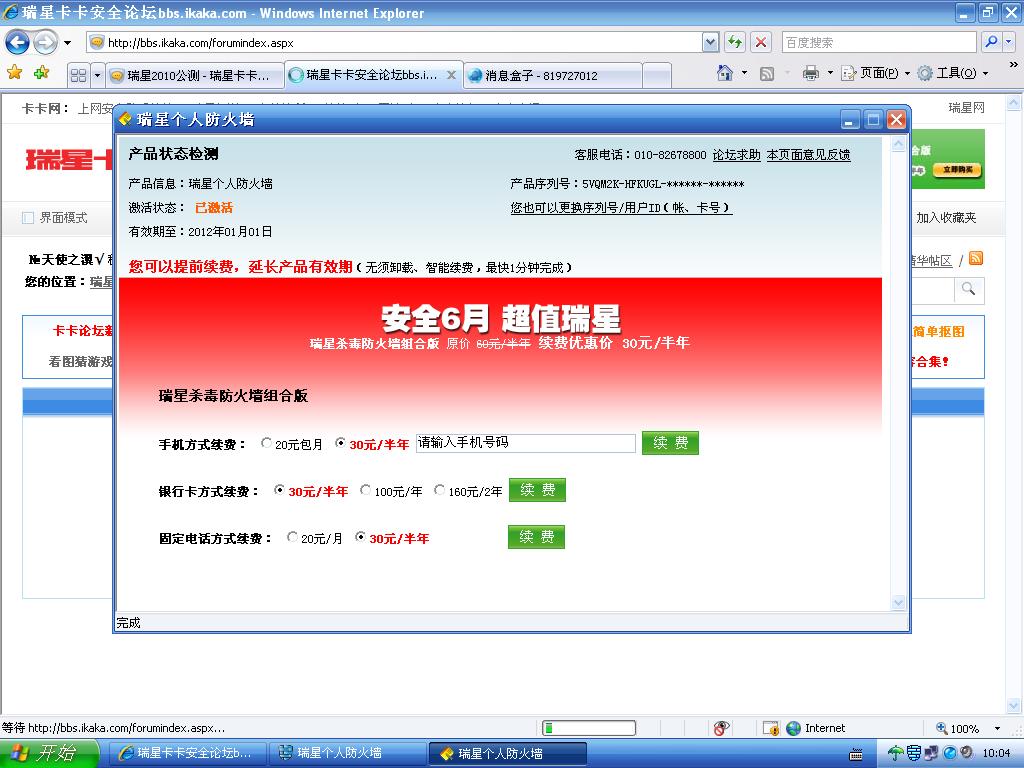This screenshot has width=1024, height=768.
Task: Go back using the IE back arrow
Action: tap(18, 43)
